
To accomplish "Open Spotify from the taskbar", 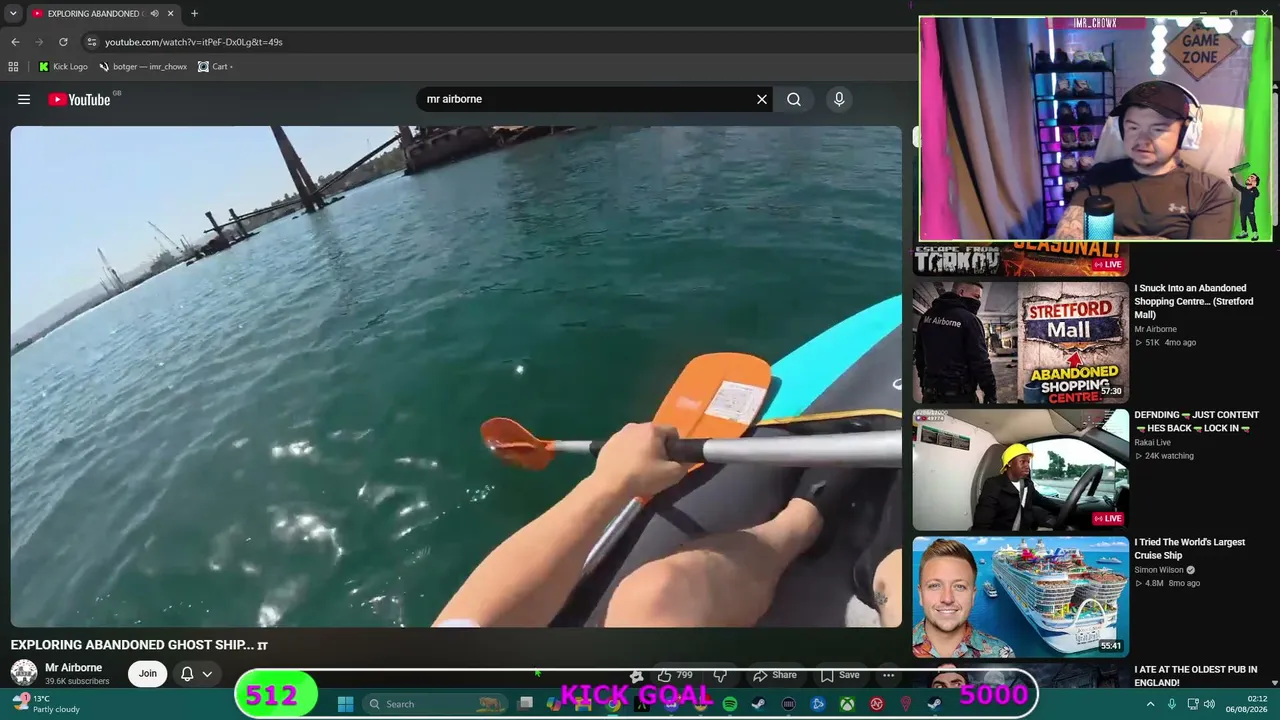I will [730, 704].
